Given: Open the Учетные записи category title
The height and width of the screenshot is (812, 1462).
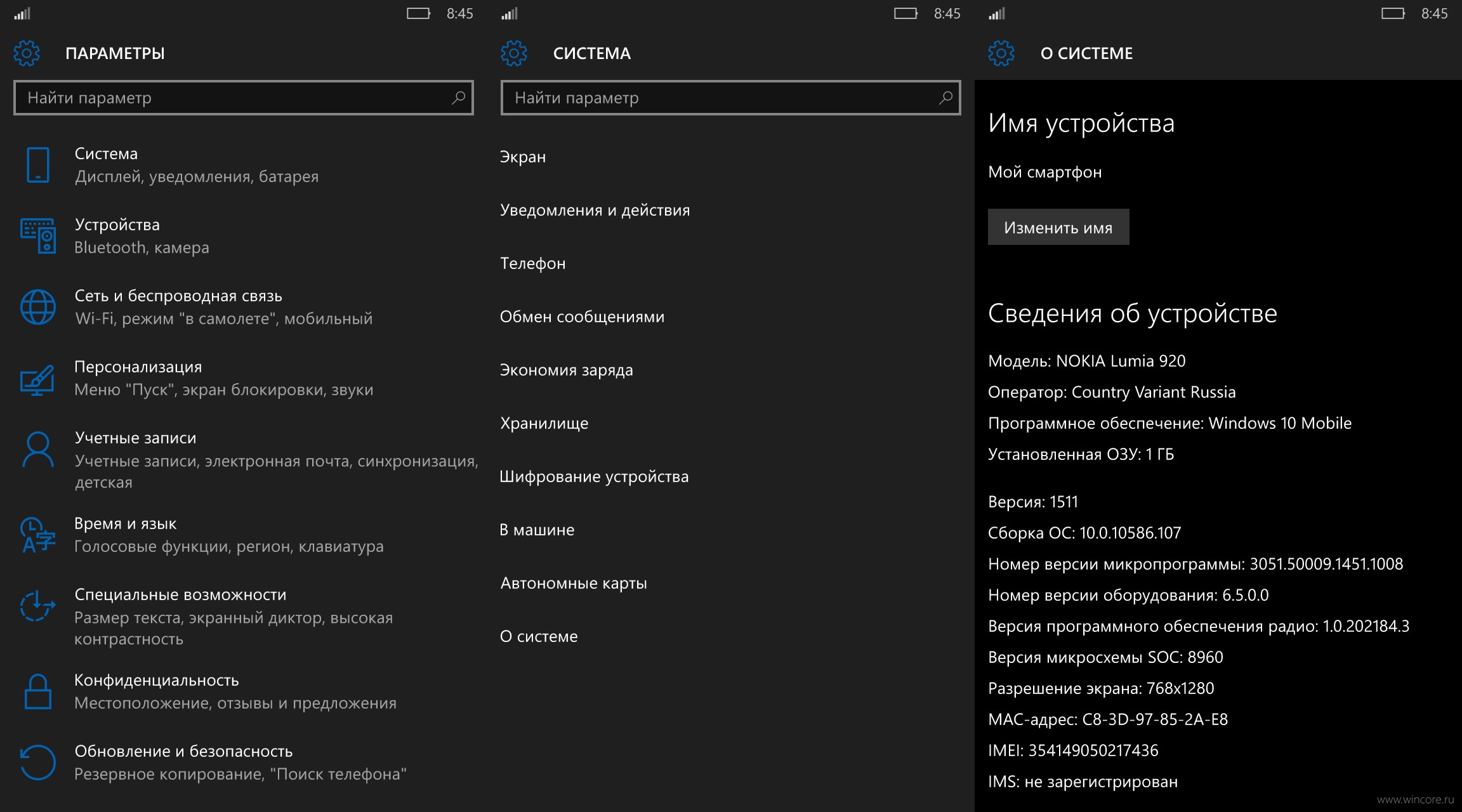Looking at the screenshot, I should click(x=136, y=438).
